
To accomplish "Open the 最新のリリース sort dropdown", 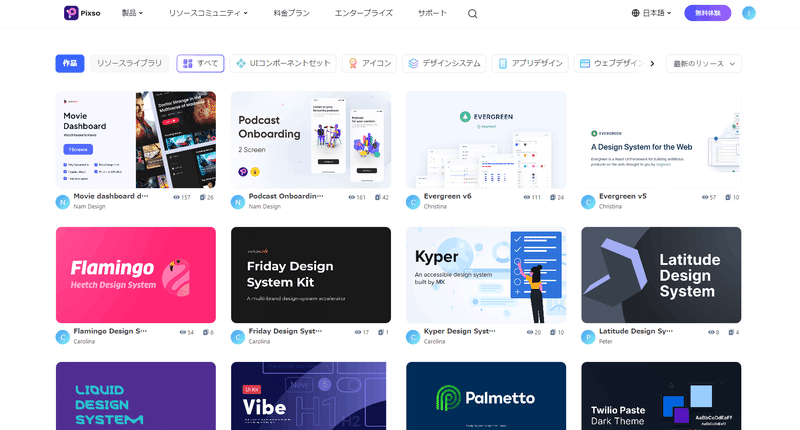I will 704,64.
